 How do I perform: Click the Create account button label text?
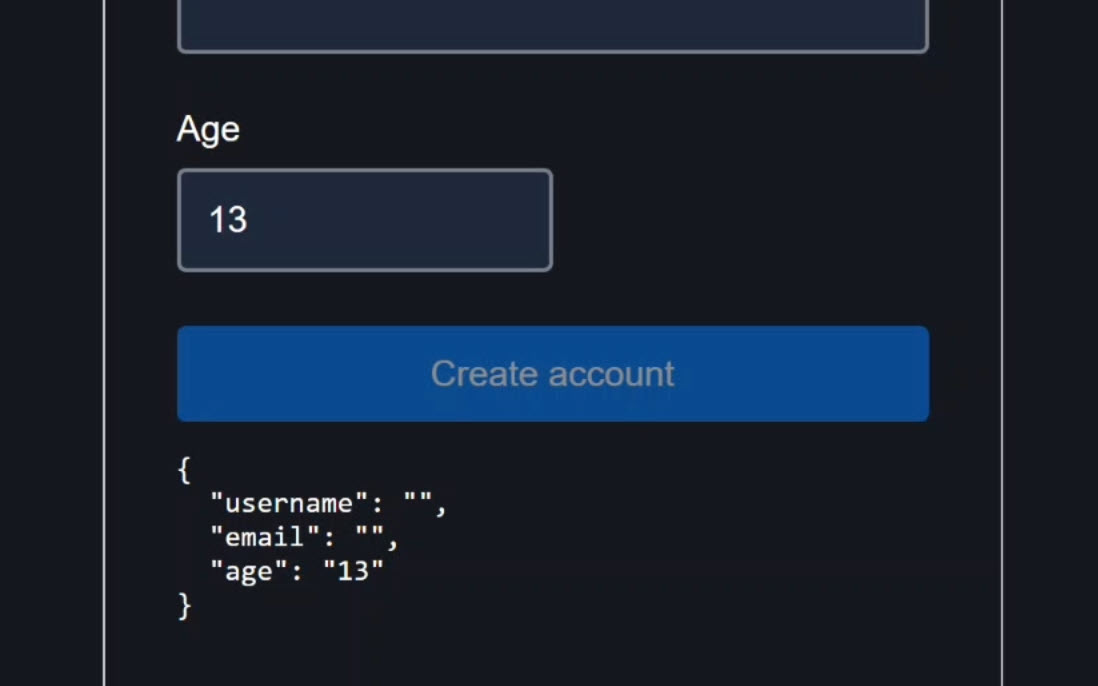pyautogui.click(x=551, y=373)
